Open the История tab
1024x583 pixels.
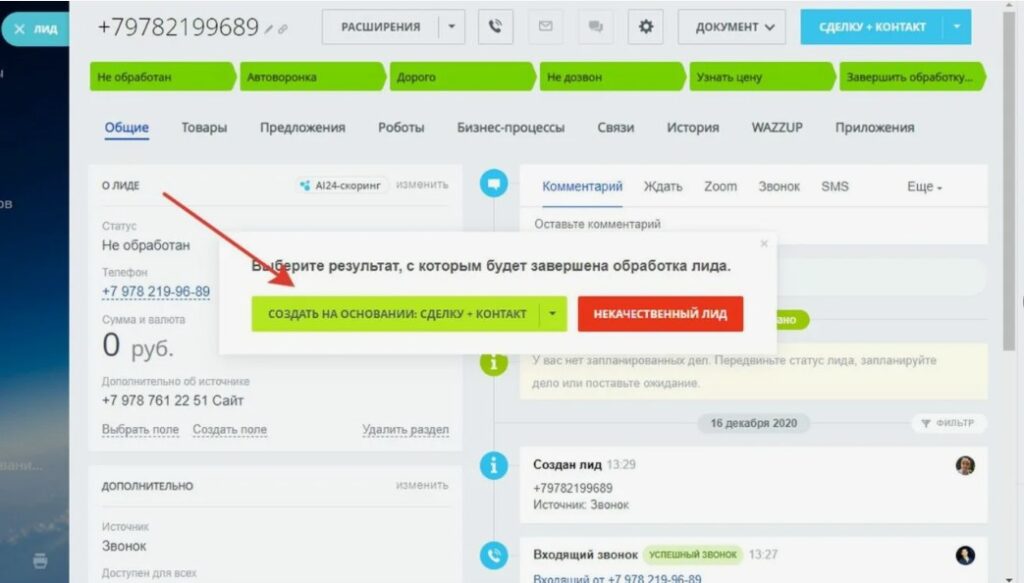(692, 127)
